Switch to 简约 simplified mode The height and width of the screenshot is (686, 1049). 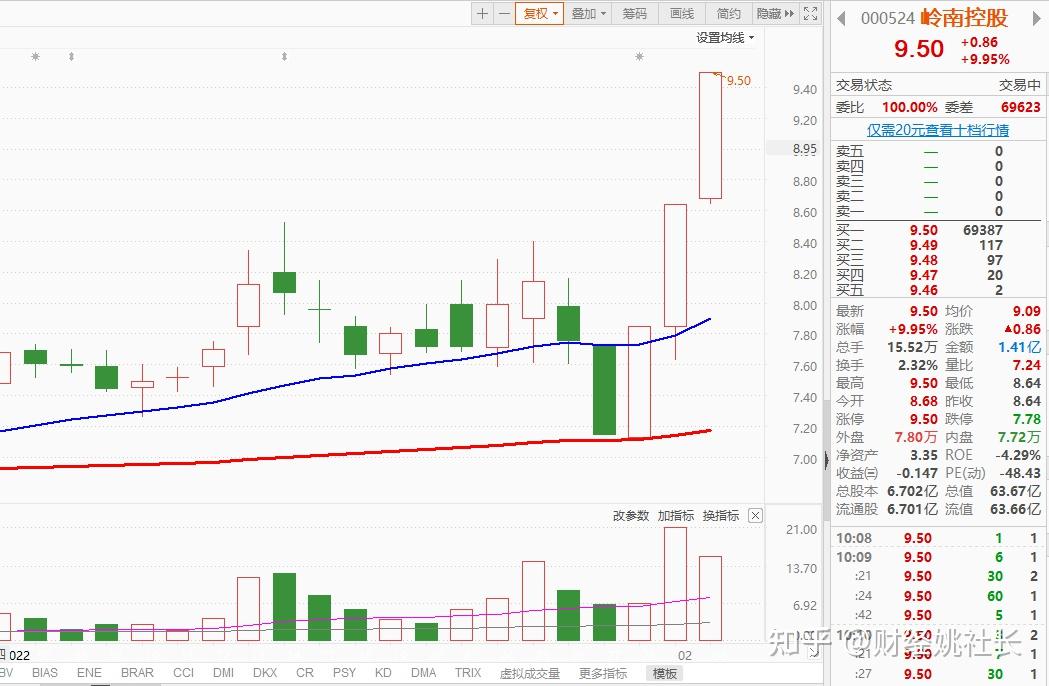tap(729, 13)
